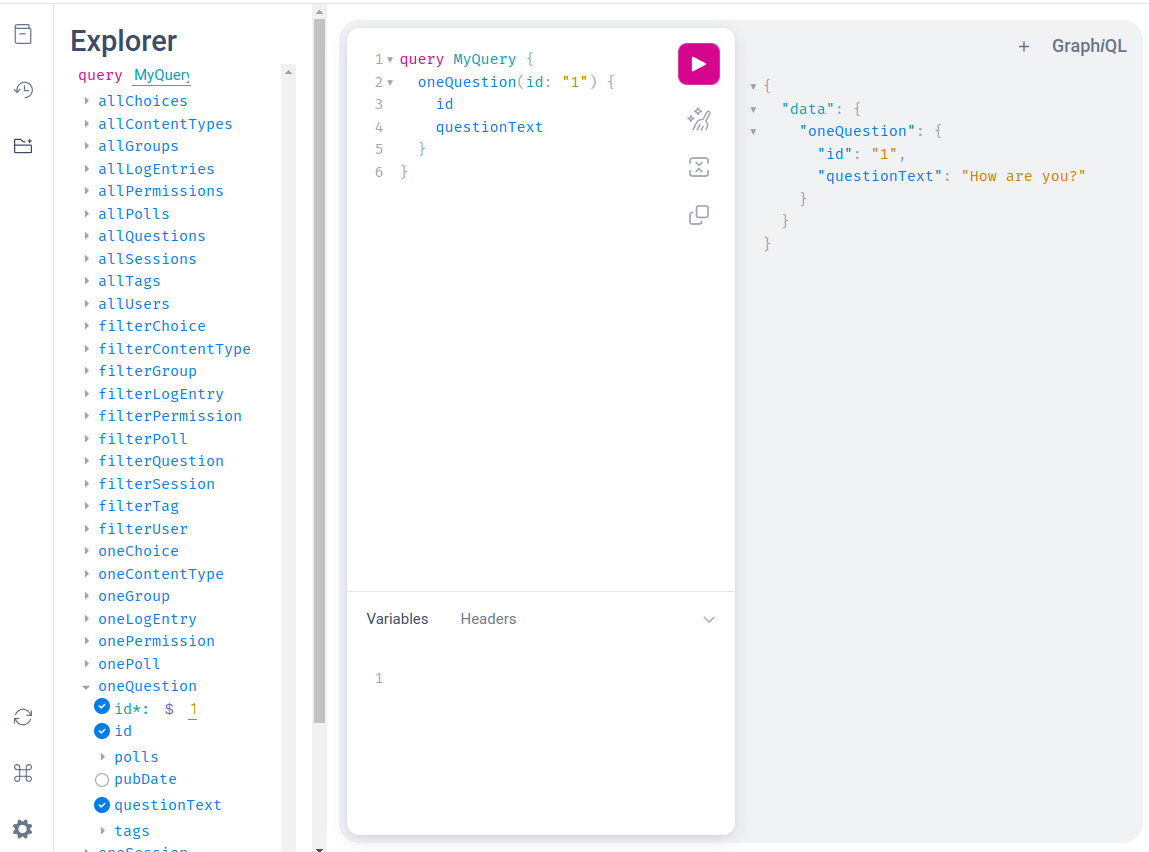Run the query with the play button

point(698,64)
